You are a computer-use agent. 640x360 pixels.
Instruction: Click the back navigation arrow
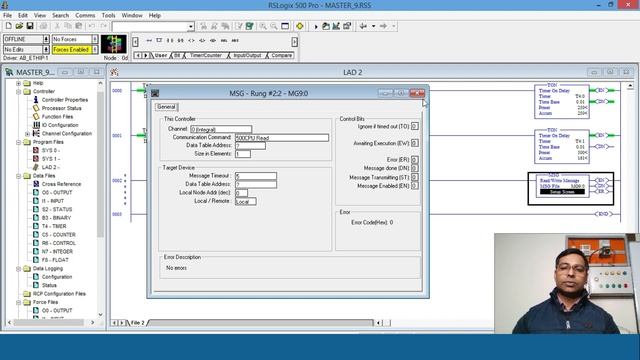(363, 26)
